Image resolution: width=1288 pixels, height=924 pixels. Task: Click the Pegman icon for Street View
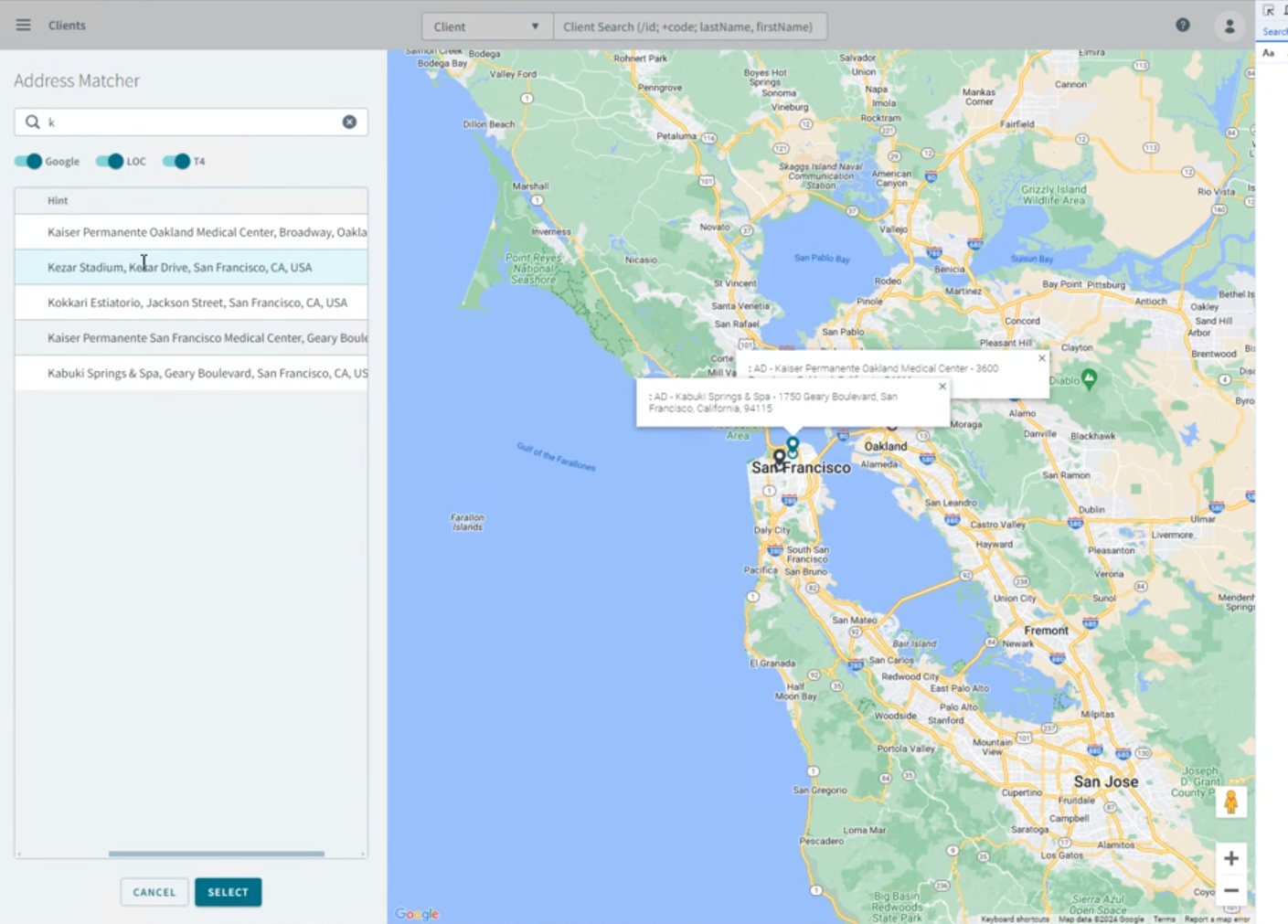1231,802
